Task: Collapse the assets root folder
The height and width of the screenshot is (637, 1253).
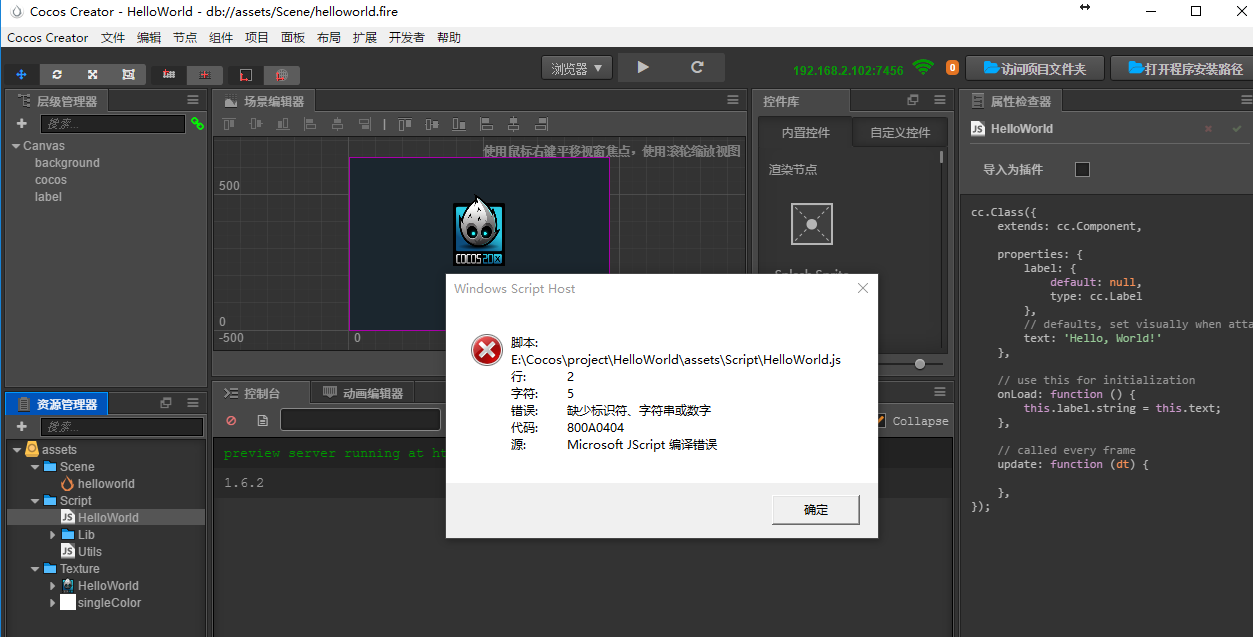Action: tap(17, 450)
